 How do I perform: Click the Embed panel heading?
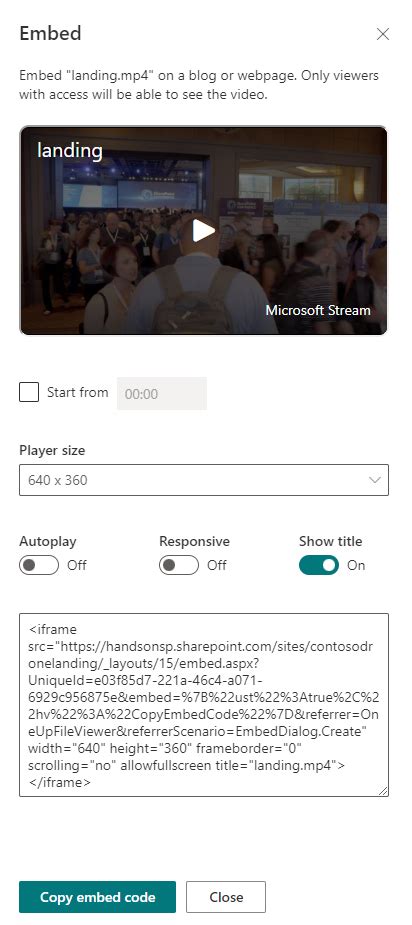click(50, 34)
